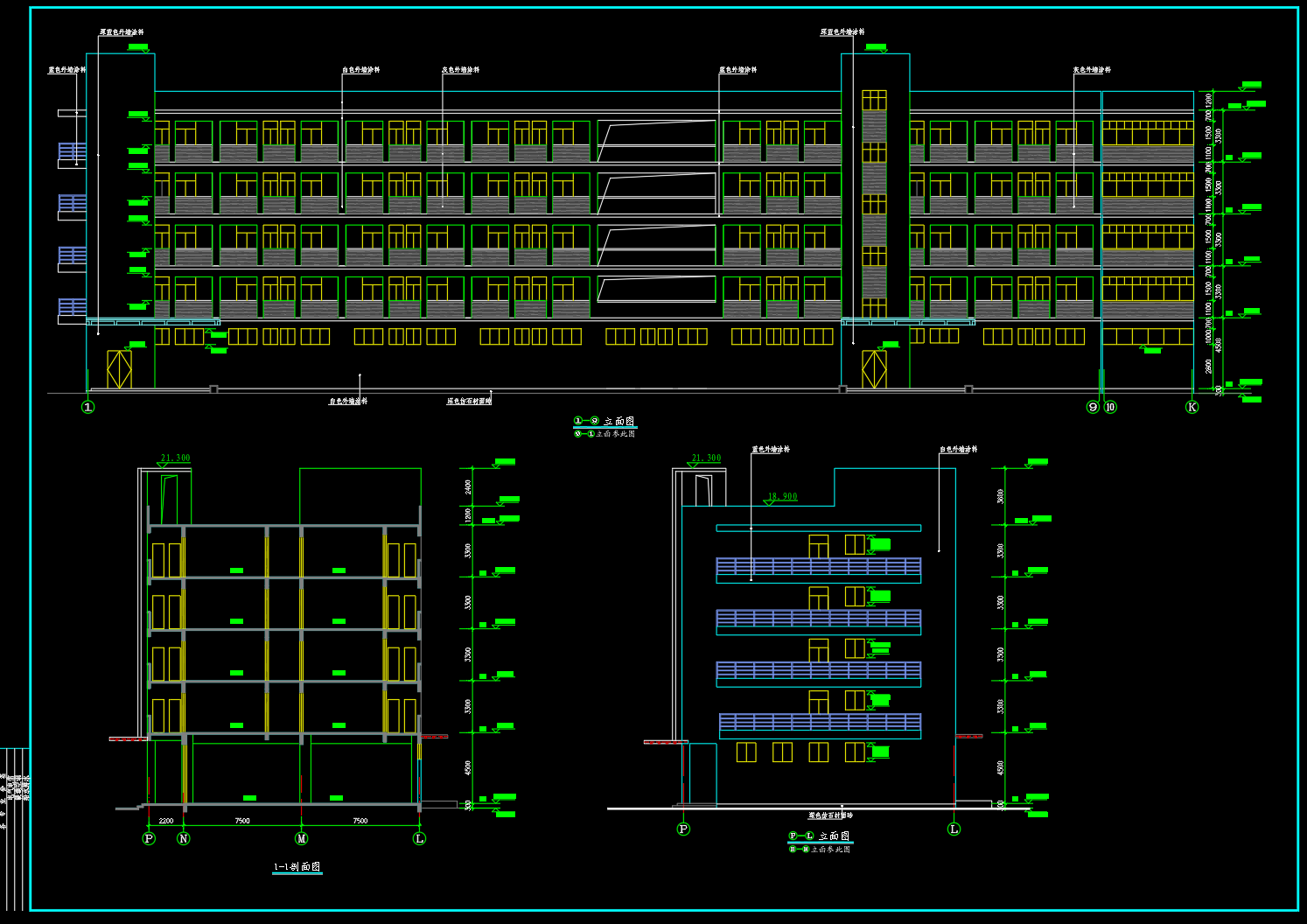Click axis bubble N in the section drawing
The height and width of the screenshot is (924, 1307).
point(183,838)
